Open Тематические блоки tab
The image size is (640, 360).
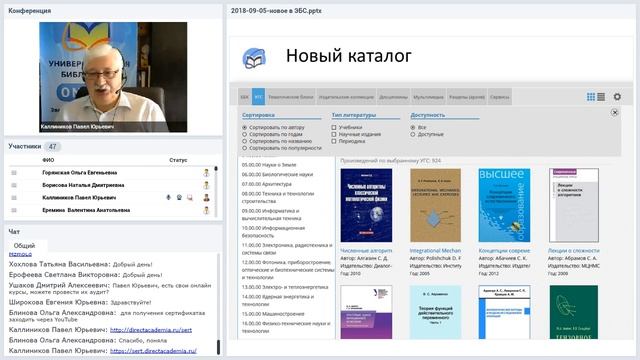291,97
